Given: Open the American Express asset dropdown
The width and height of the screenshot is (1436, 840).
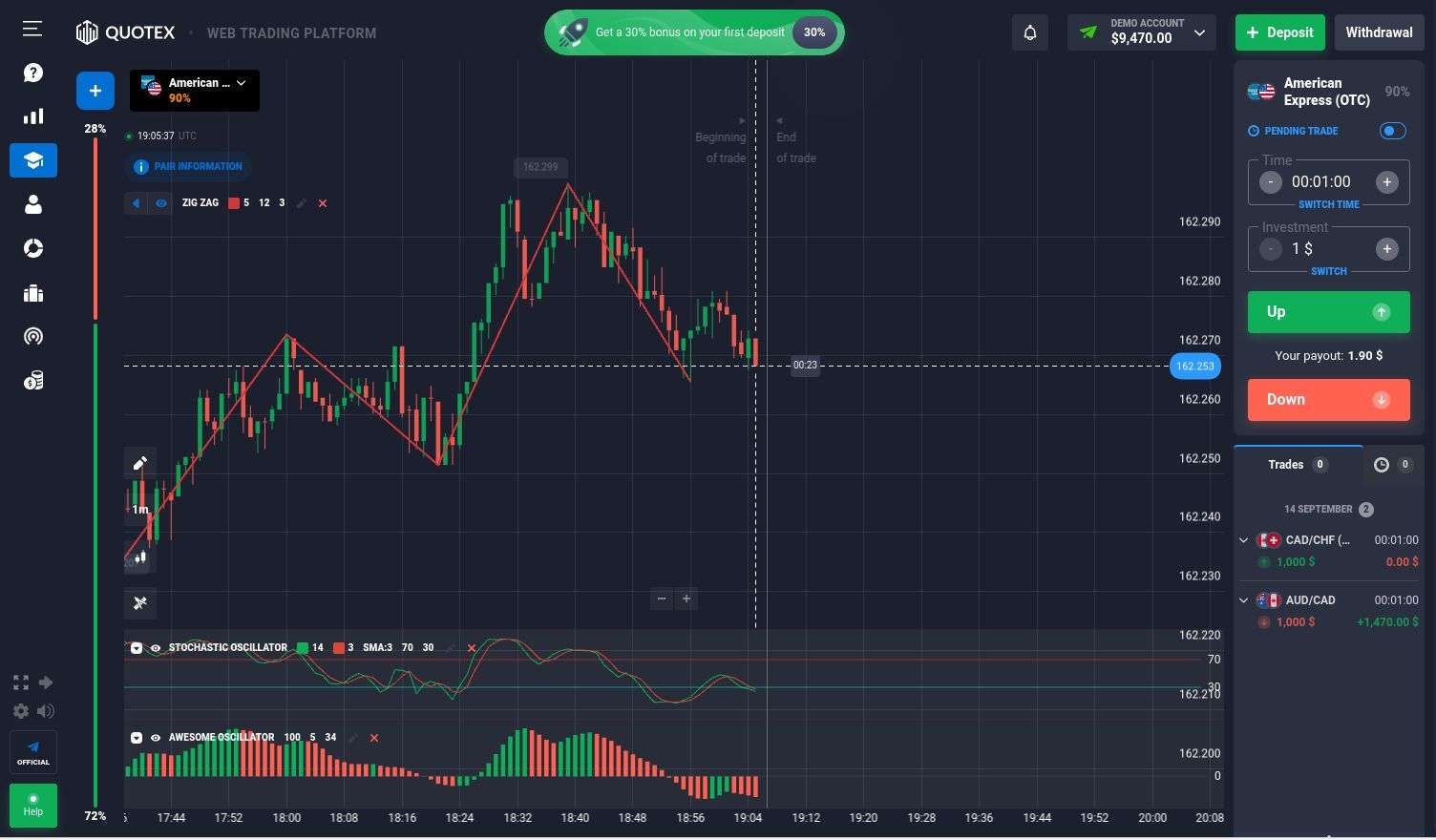Looking at the screenshot, I should point(195,91).
